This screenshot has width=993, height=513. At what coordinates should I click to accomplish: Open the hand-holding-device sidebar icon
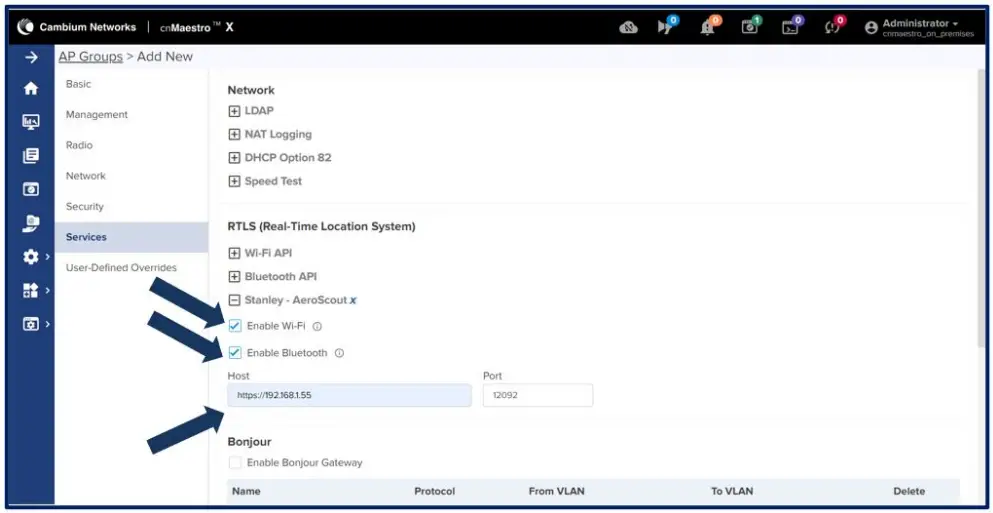pyautogui.click(x=31, y=223)
